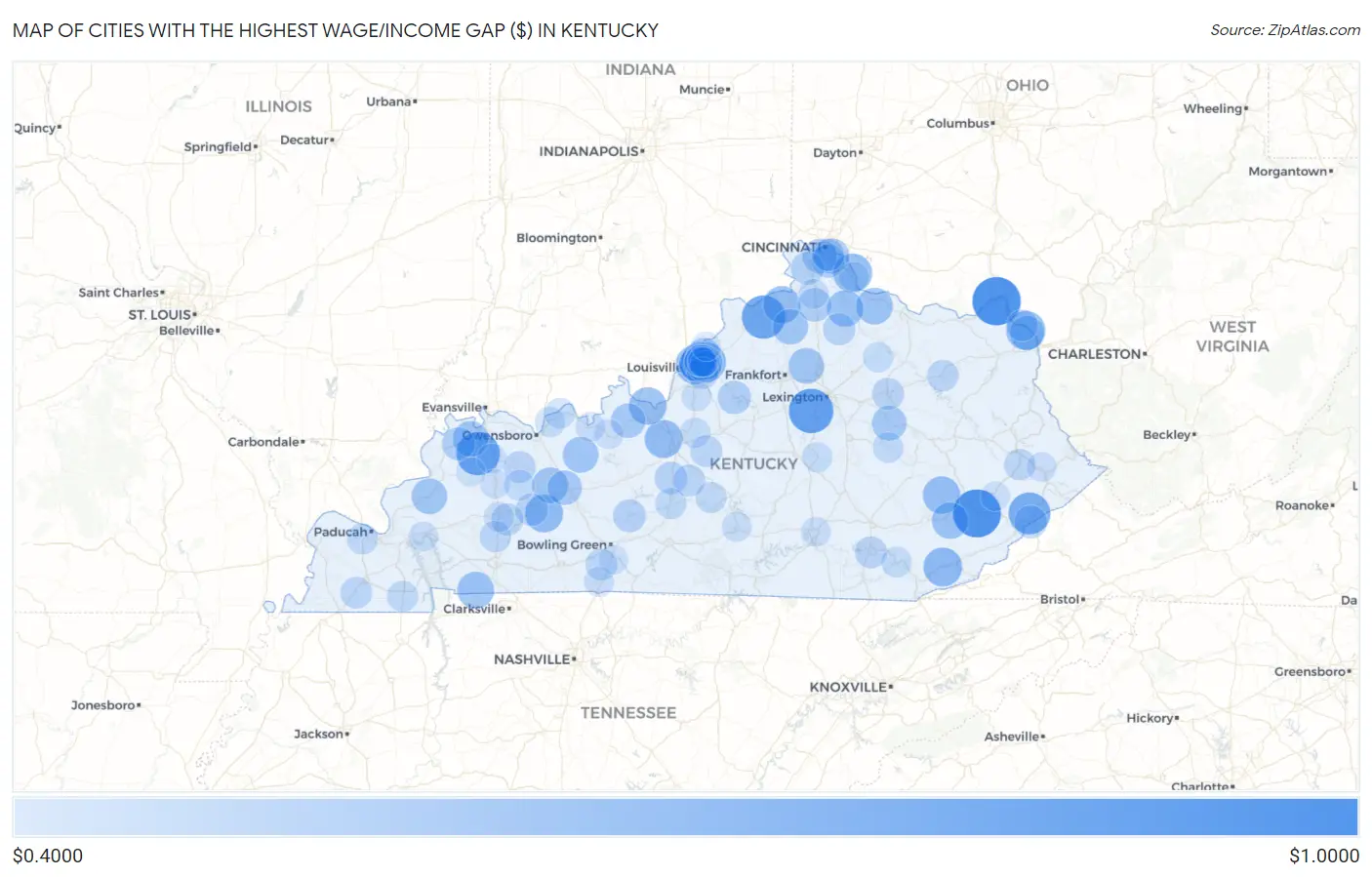Click the KENTUCKY state label
Viewport: 1372px width, 877px height.
(753, 463)
